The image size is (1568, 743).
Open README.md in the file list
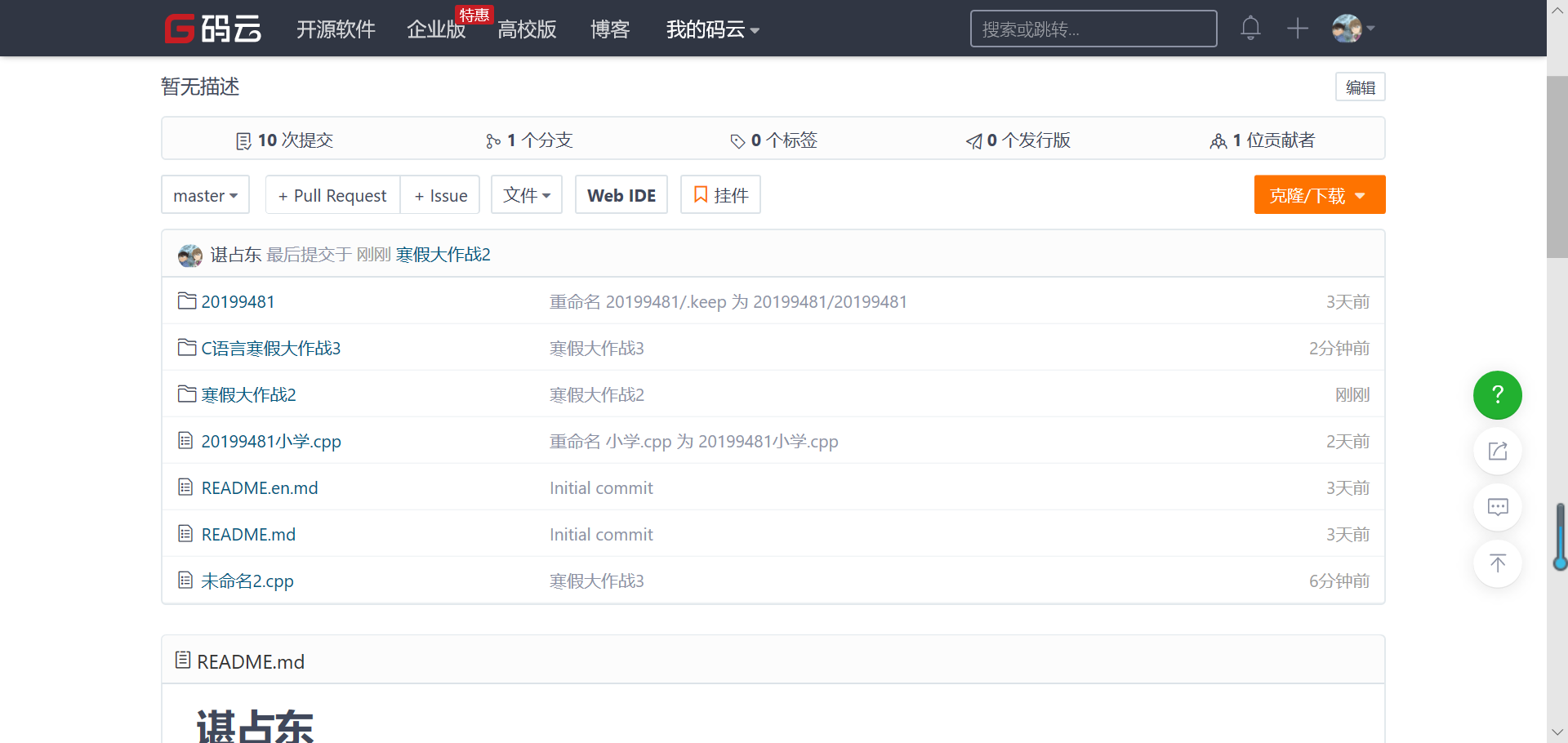click(x=248, y=535)
